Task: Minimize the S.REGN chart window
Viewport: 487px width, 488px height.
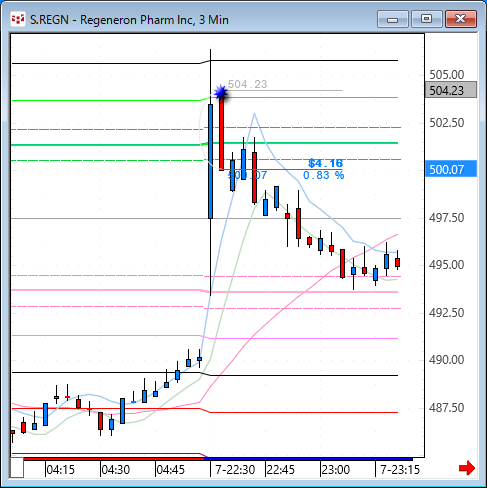Action: click(393, 20)
